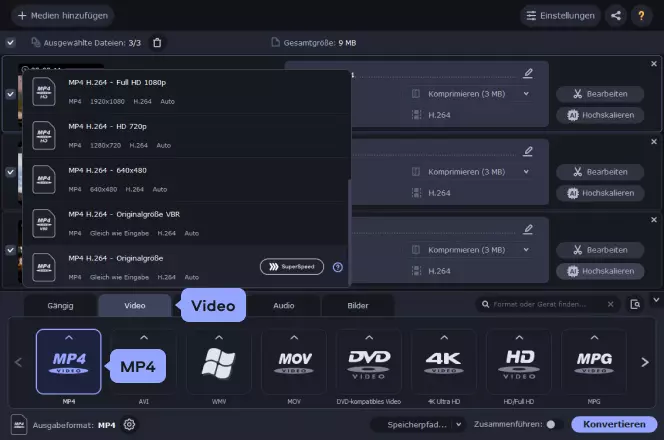Screen dimensions: 664x440
Task: Toggle the select-all files checkbox
Action: pos(11,42)
